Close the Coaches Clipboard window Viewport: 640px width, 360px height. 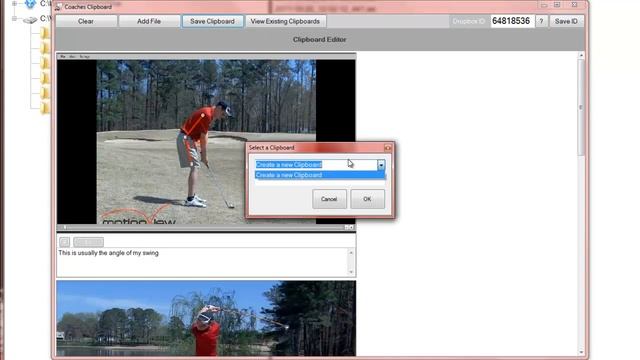pos(574,5)
